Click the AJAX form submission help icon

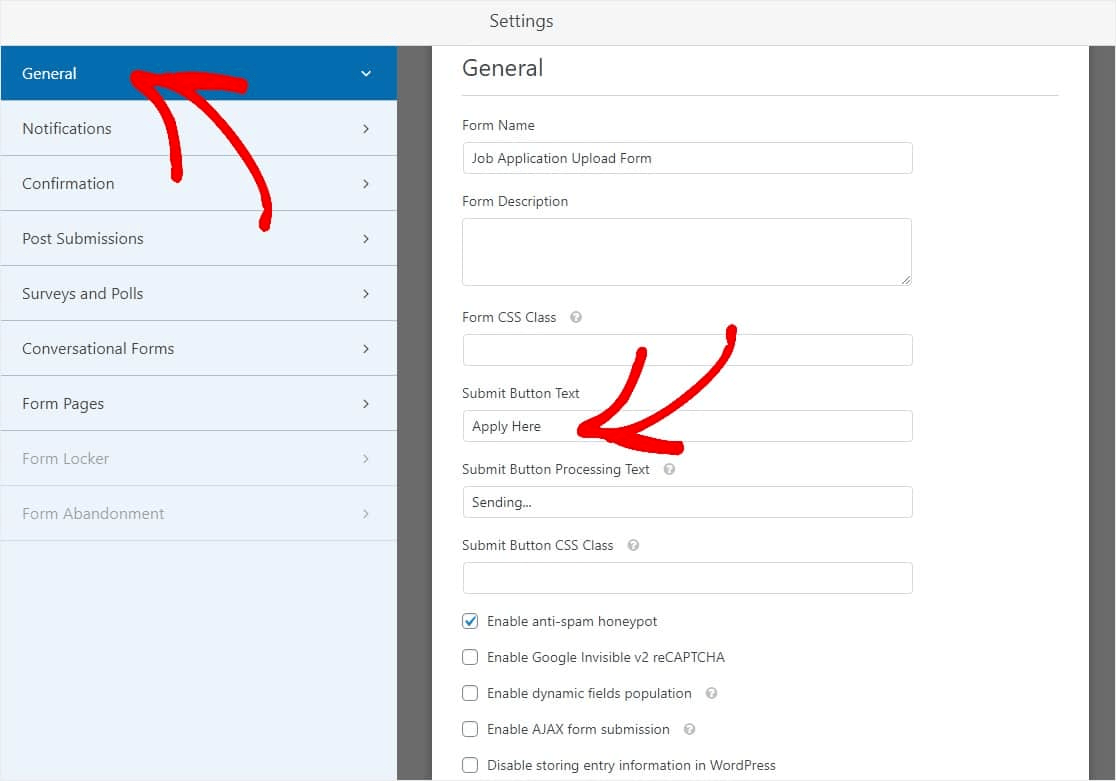pyautogui.click(x=689, y=729)
